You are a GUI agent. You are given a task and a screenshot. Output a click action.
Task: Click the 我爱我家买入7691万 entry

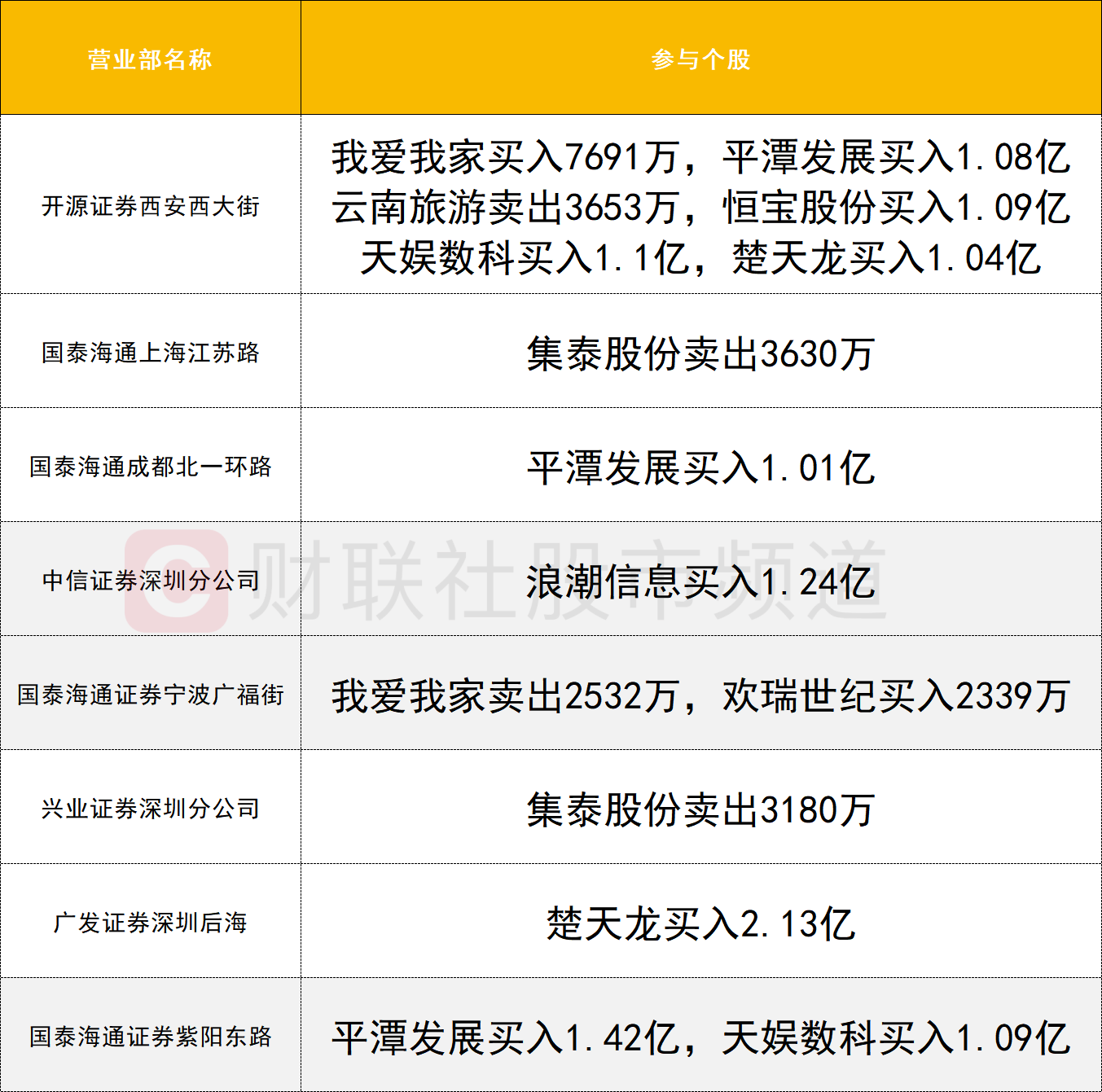[505, 157]
